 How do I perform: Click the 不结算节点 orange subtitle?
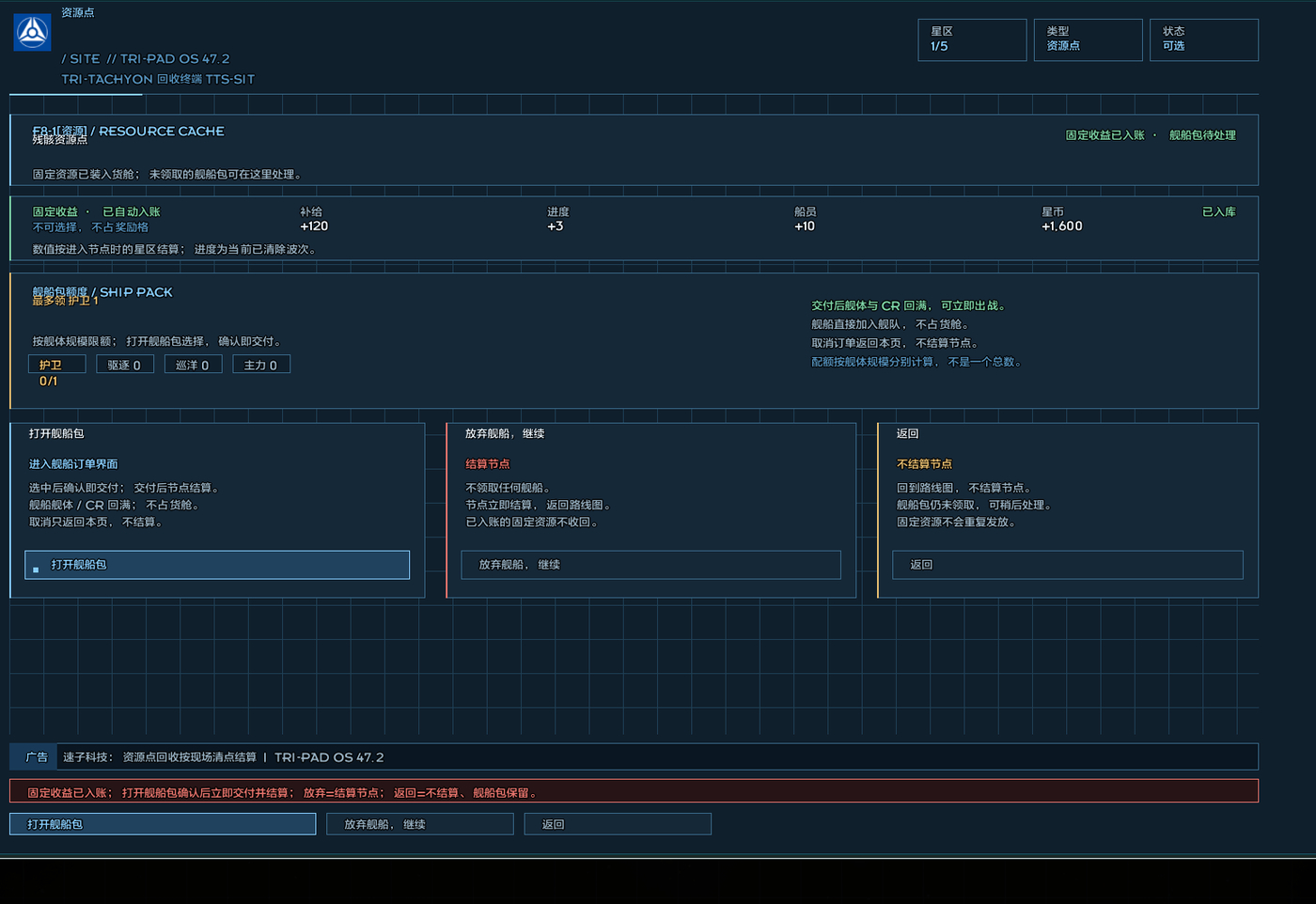pos(924,464)
